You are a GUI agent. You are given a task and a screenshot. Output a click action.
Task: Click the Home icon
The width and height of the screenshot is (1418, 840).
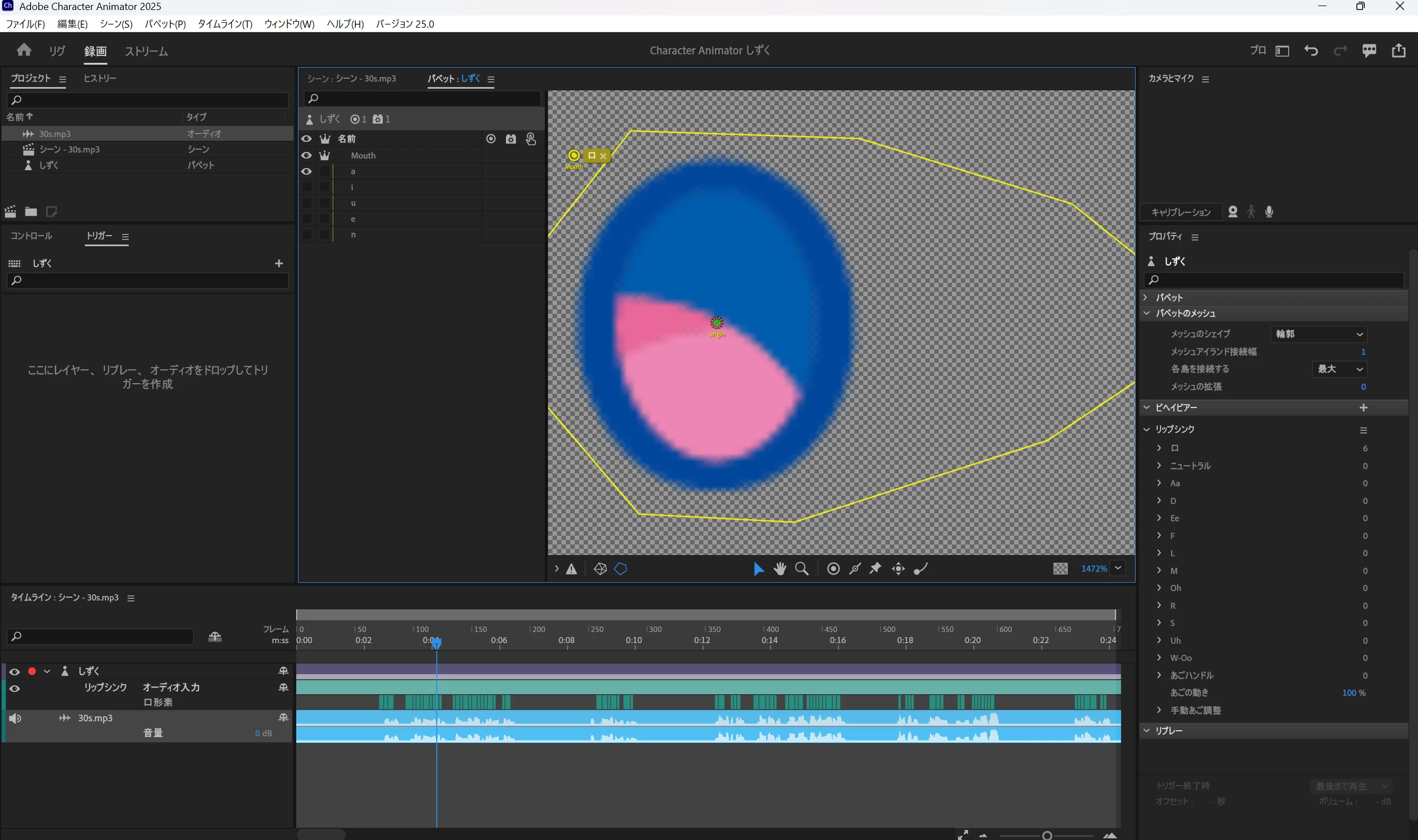[x=24, y=50]
